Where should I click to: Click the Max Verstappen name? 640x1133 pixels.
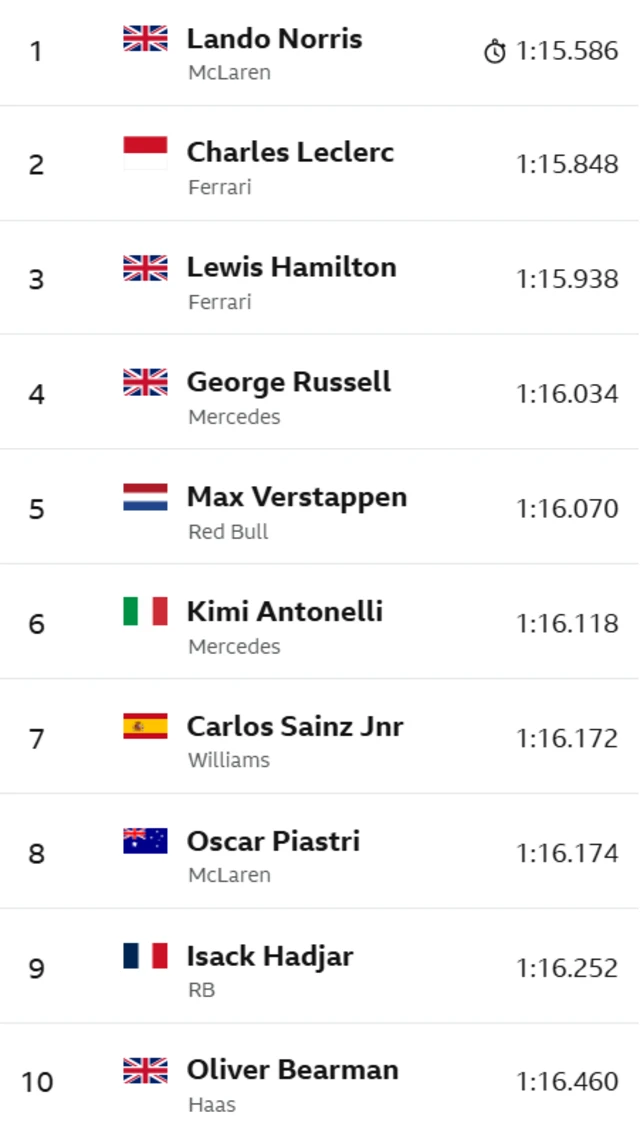(x=296, y=497)
